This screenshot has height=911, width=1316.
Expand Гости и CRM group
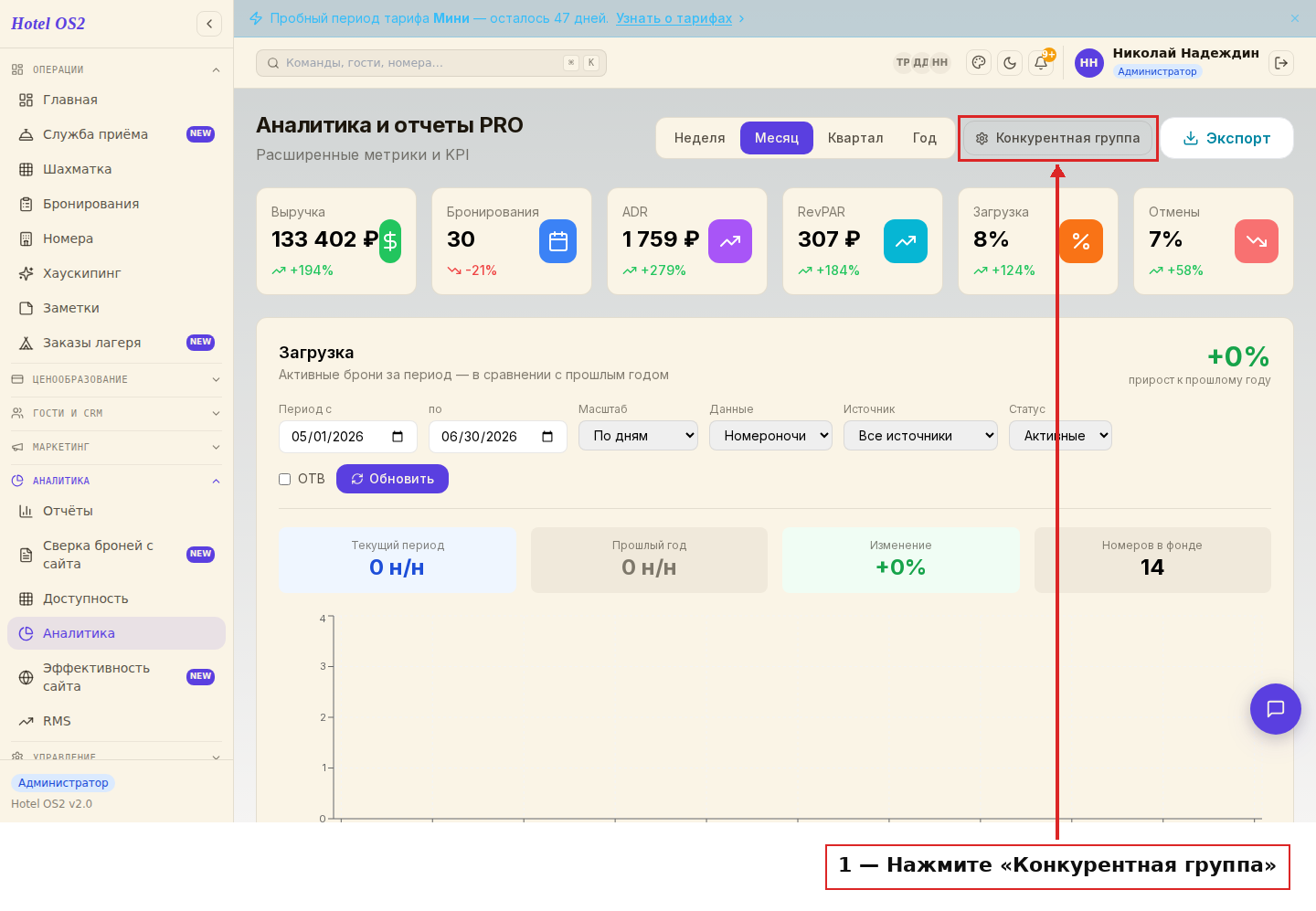(x=116, y=413)
